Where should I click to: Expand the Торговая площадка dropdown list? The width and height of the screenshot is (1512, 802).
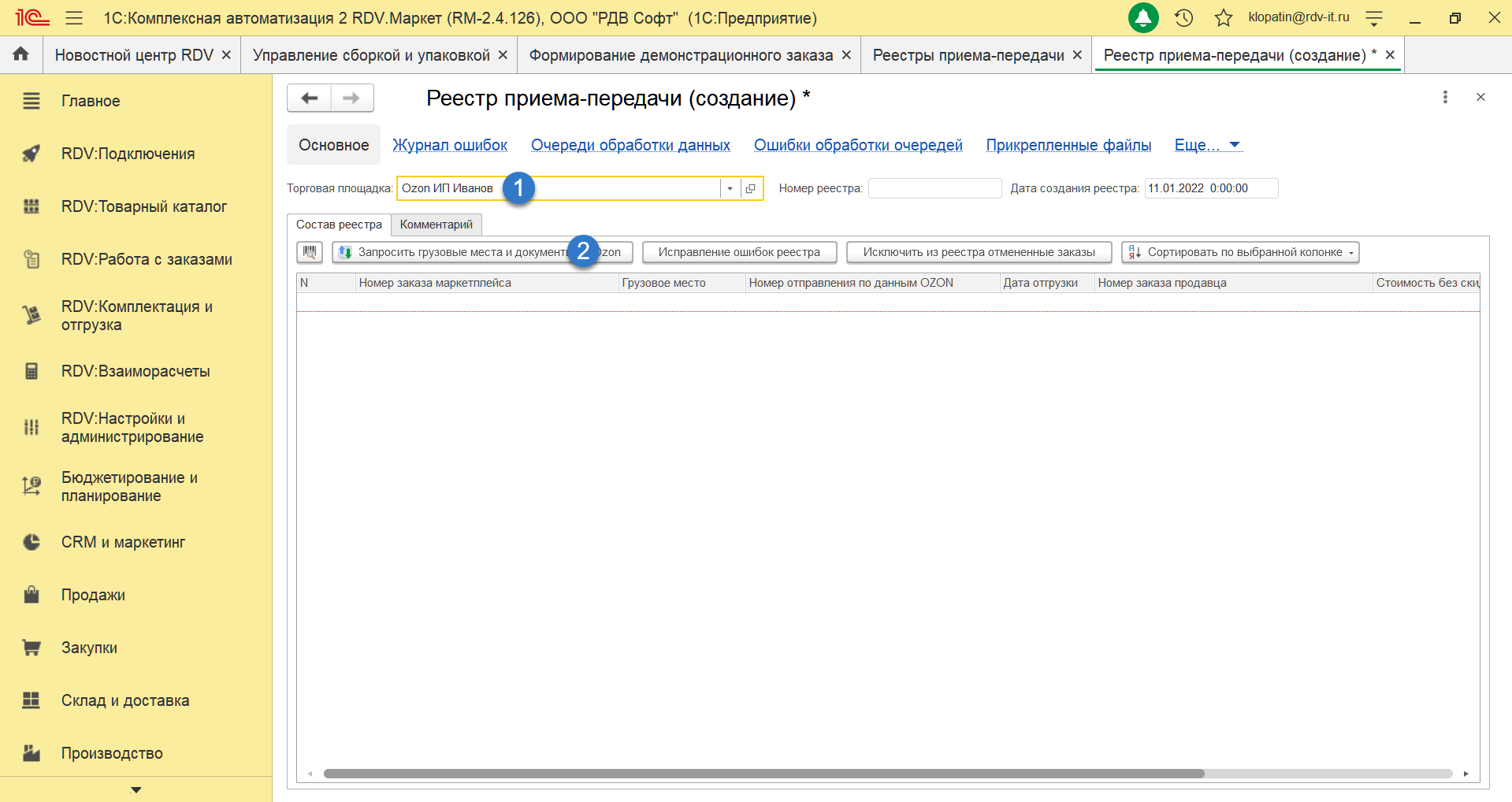click(730, 188)
